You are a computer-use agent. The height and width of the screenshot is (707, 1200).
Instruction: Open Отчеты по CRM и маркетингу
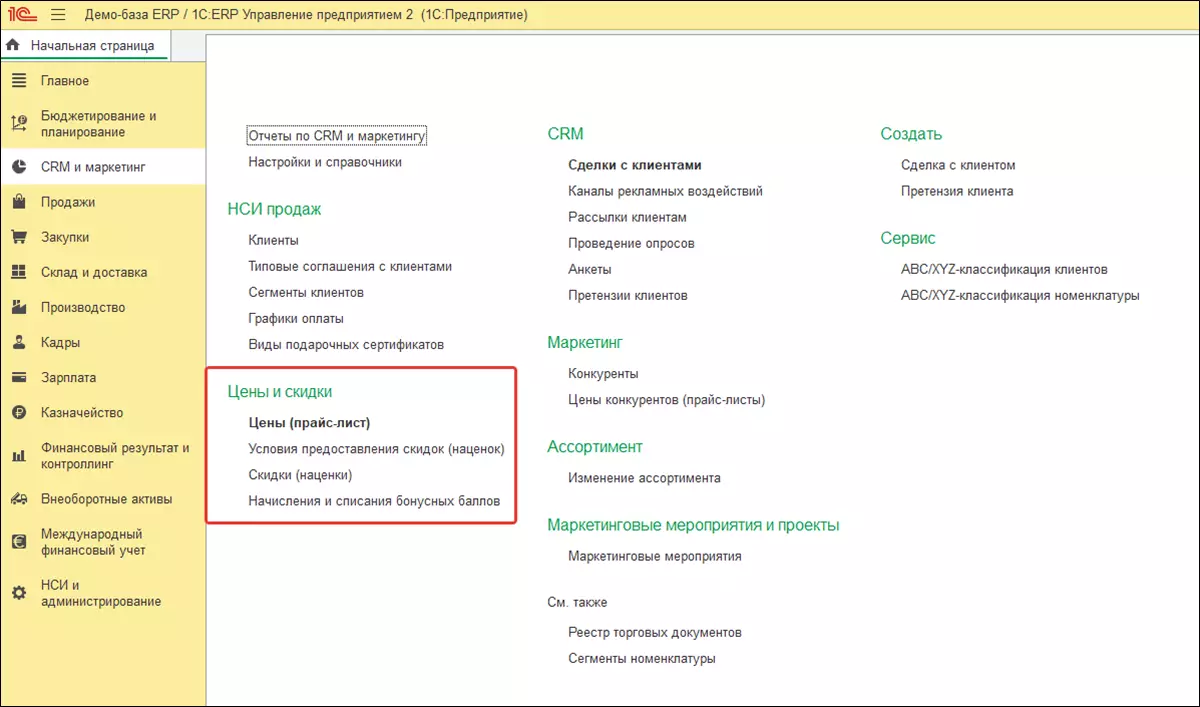point(337,136)
